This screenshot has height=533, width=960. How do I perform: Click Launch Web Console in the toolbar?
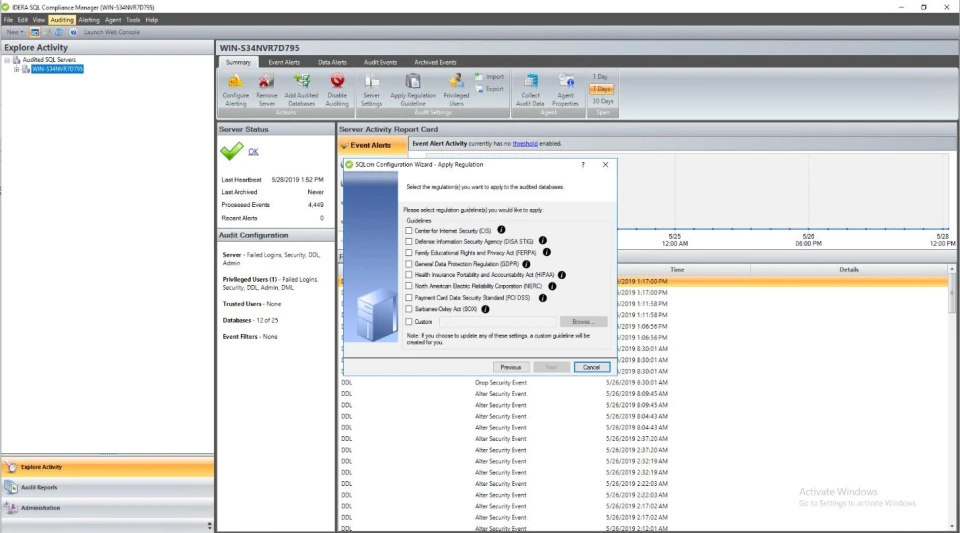111,32
